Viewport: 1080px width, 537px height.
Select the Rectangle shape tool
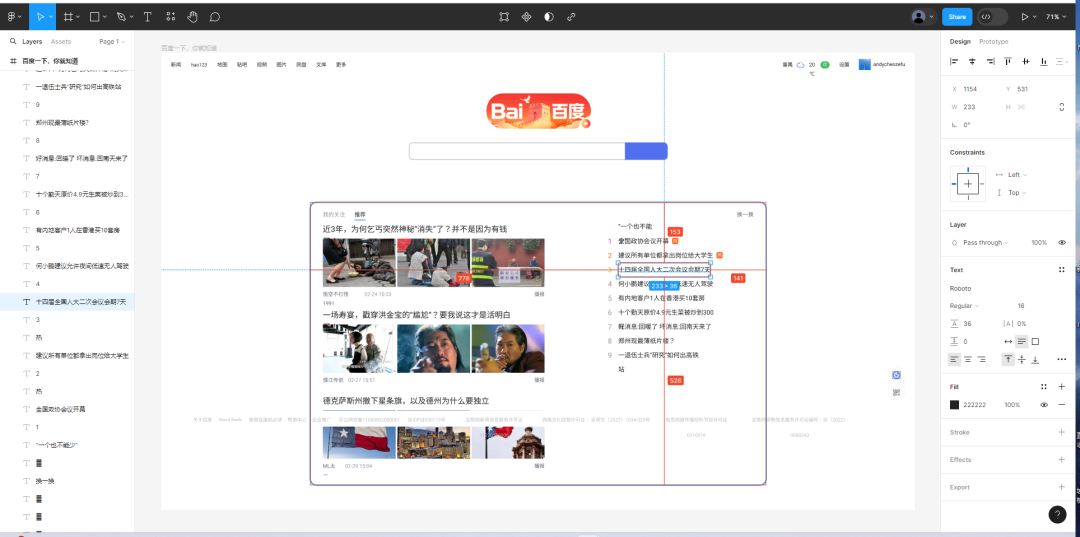(95, 17)
